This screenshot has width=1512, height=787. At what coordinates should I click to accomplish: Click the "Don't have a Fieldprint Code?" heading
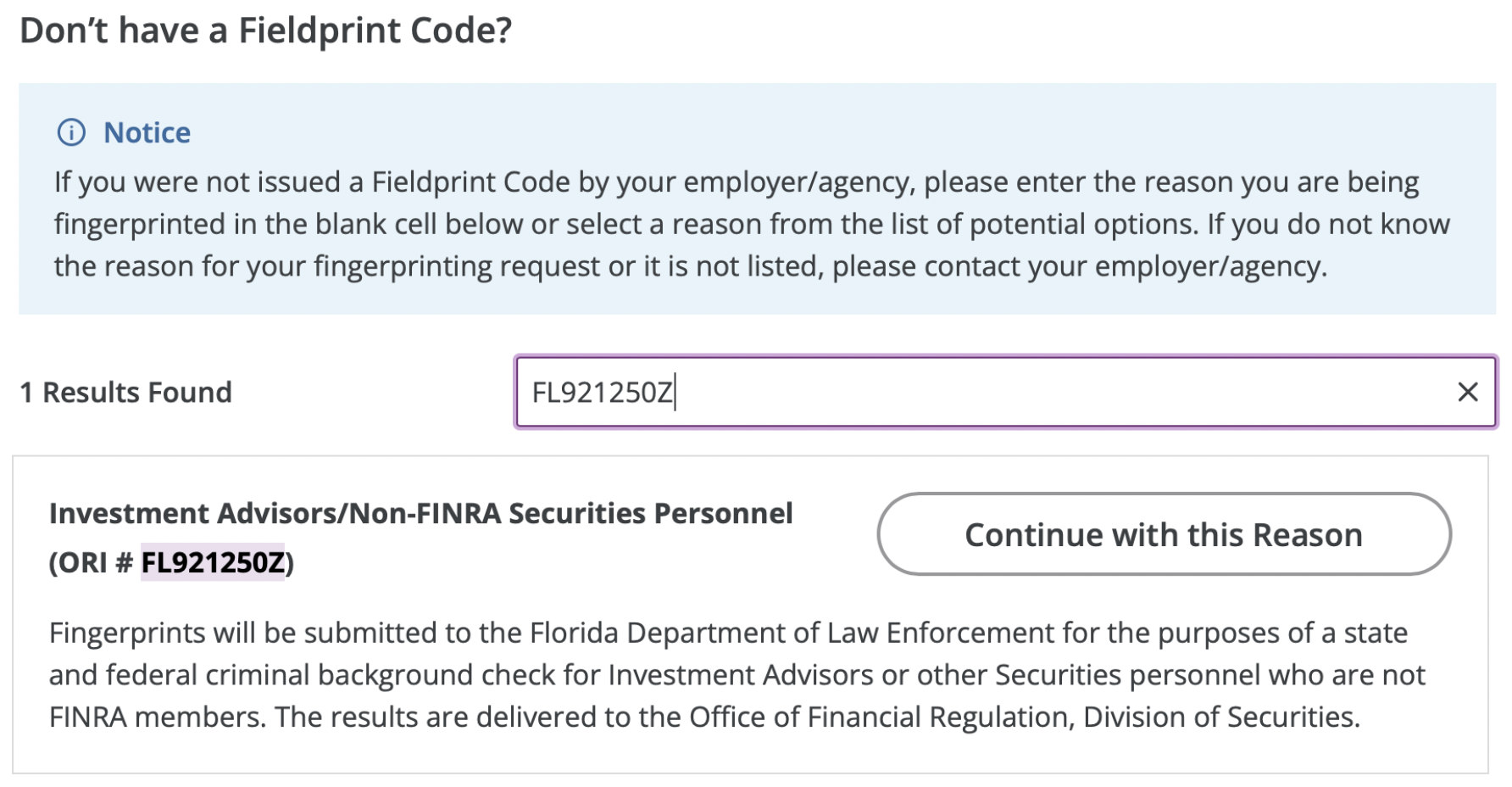(x=266, y=31)
